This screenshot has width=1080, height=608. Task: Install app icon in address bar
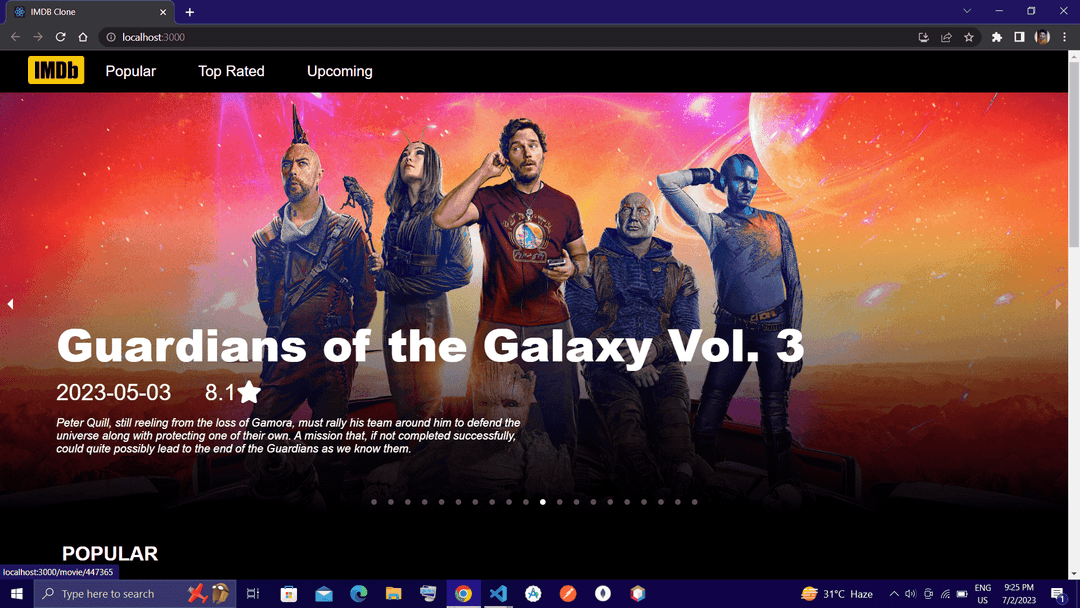[924, 37]
